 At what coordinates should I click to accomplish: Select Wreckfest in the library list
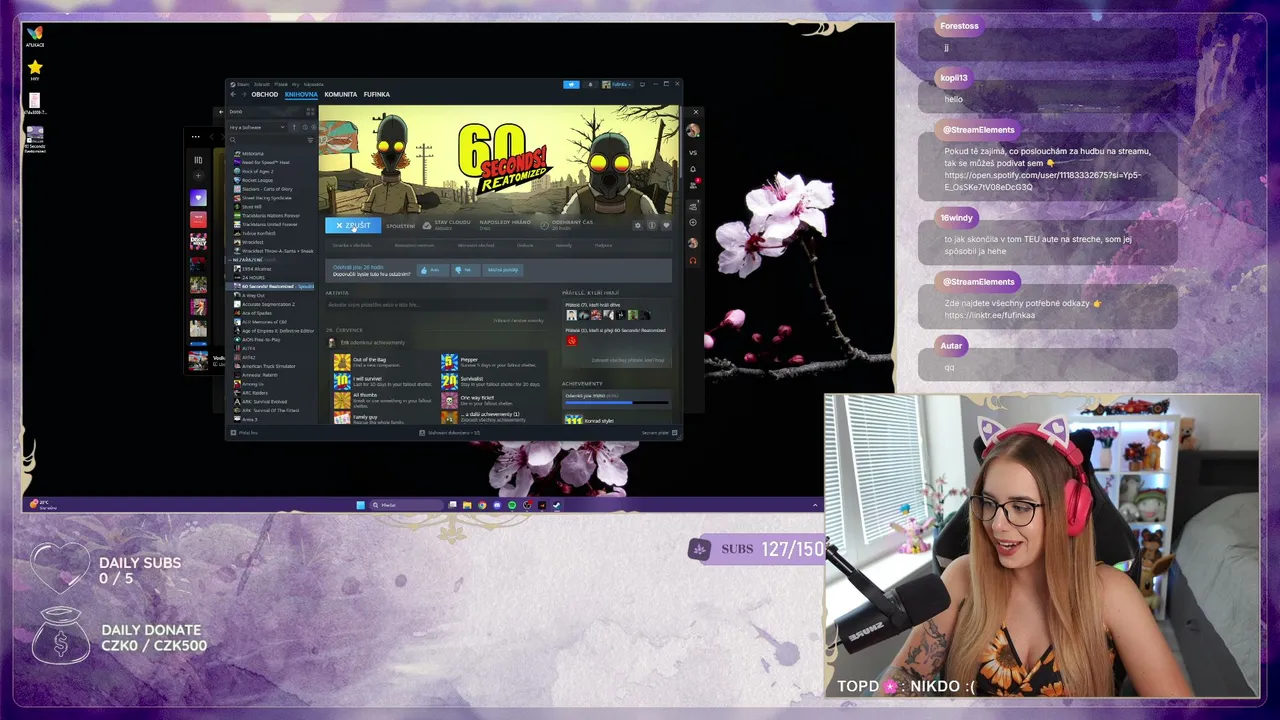249,242
